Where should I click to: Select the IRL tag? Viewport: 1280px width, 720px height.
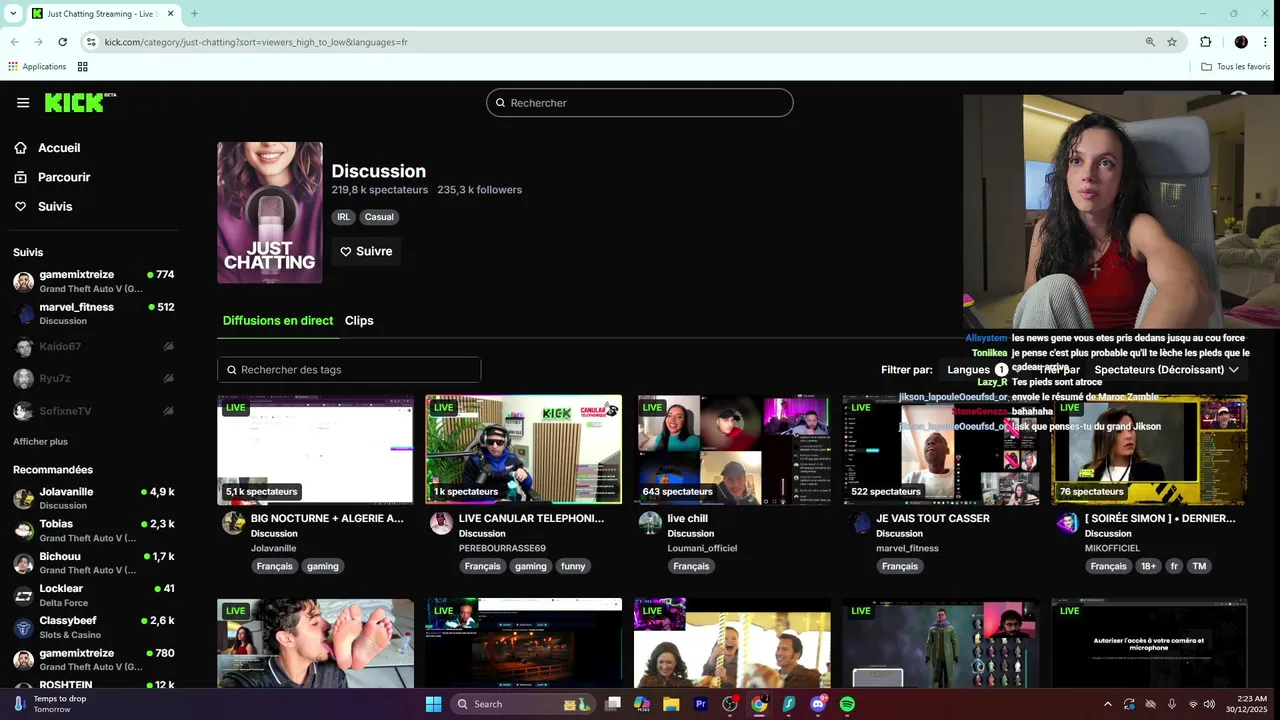coord(343,217)
